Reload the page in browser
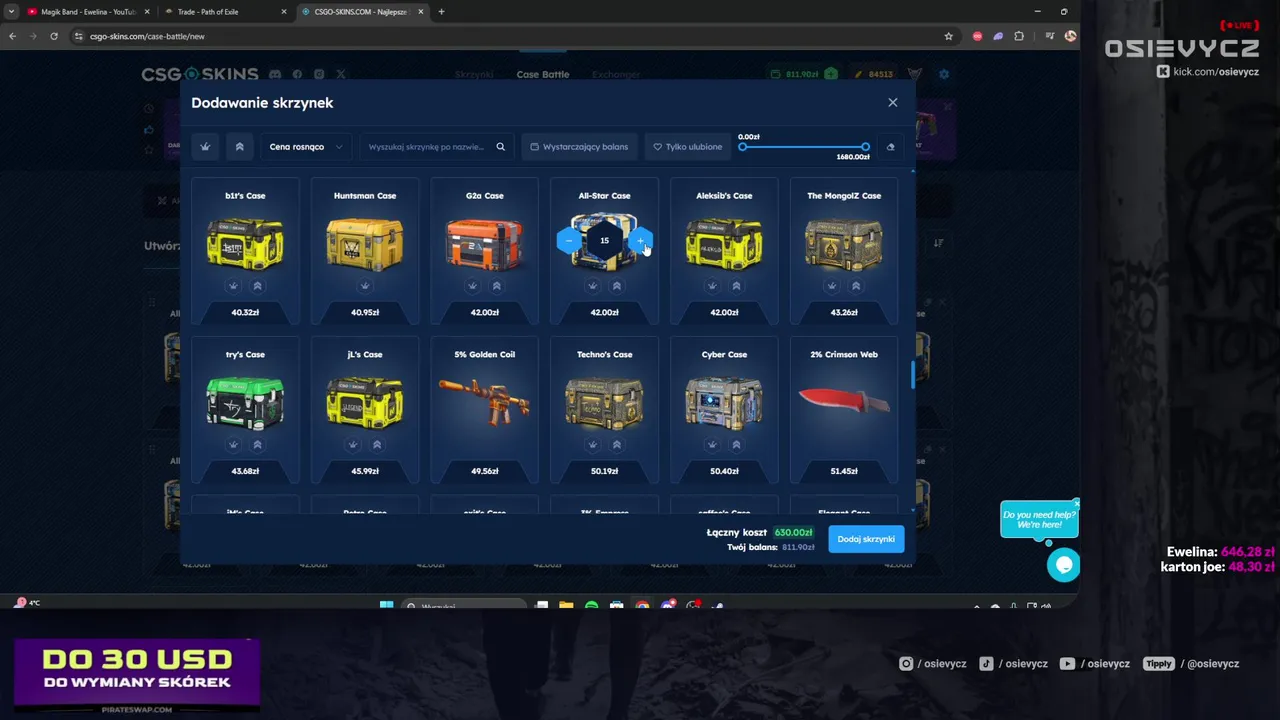Image resolution: width=1280 pixels, height=720 pixels. click(x=54, y=36)
